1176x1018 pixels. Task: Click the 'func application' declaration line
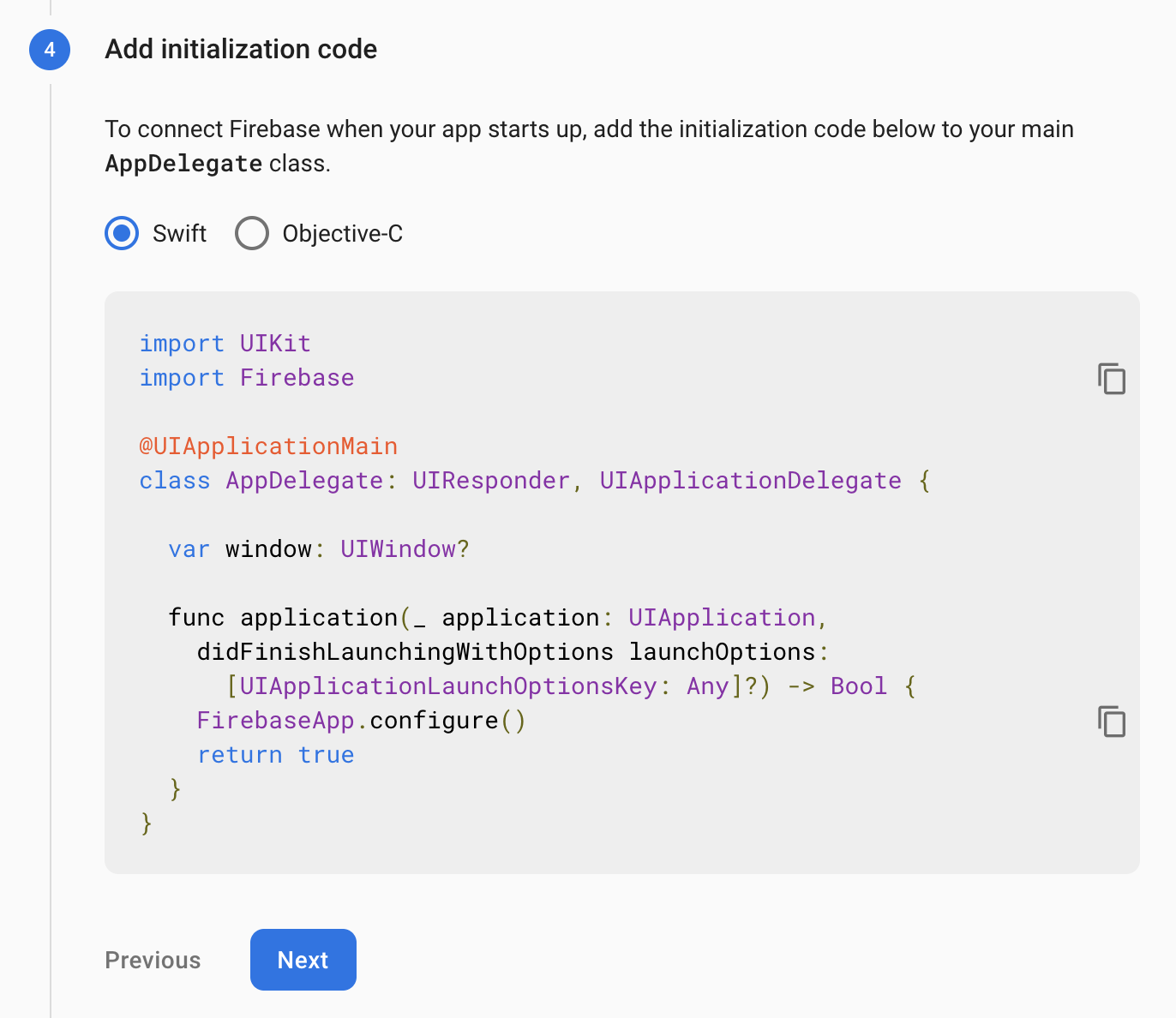[498, 618]
